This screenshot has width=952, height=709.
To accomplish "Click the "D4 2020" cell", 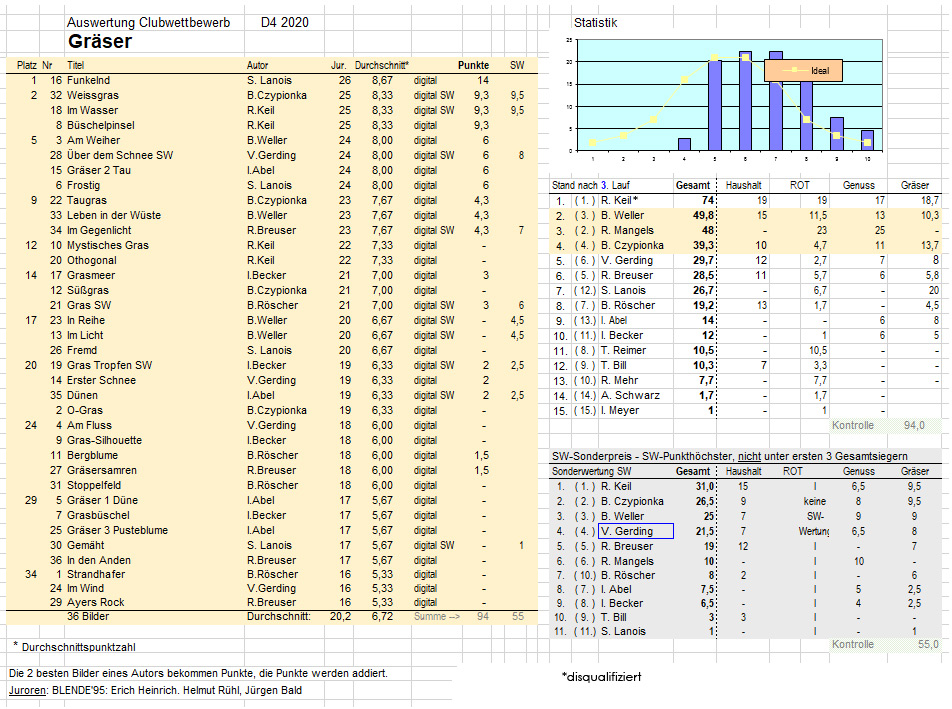I will 285,22.
